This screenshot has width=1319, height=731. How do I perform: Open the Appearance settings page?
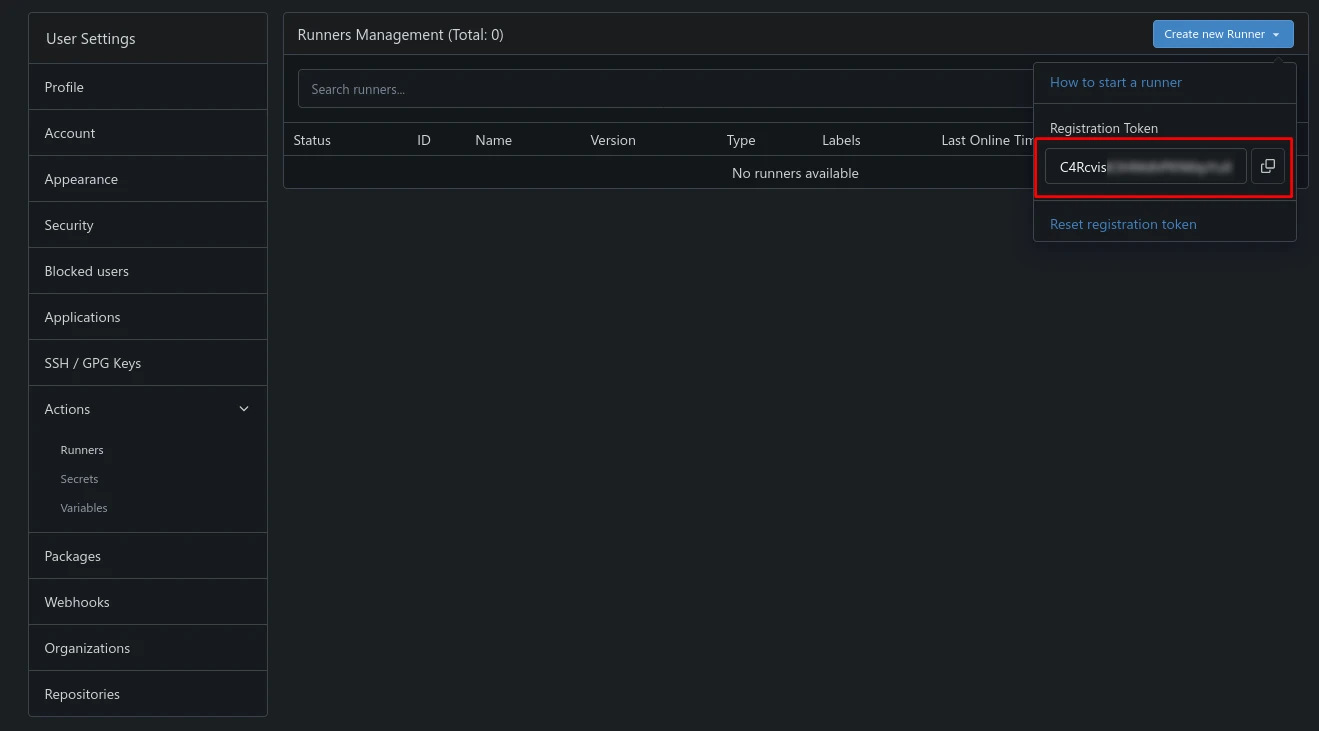click(81, 179)
